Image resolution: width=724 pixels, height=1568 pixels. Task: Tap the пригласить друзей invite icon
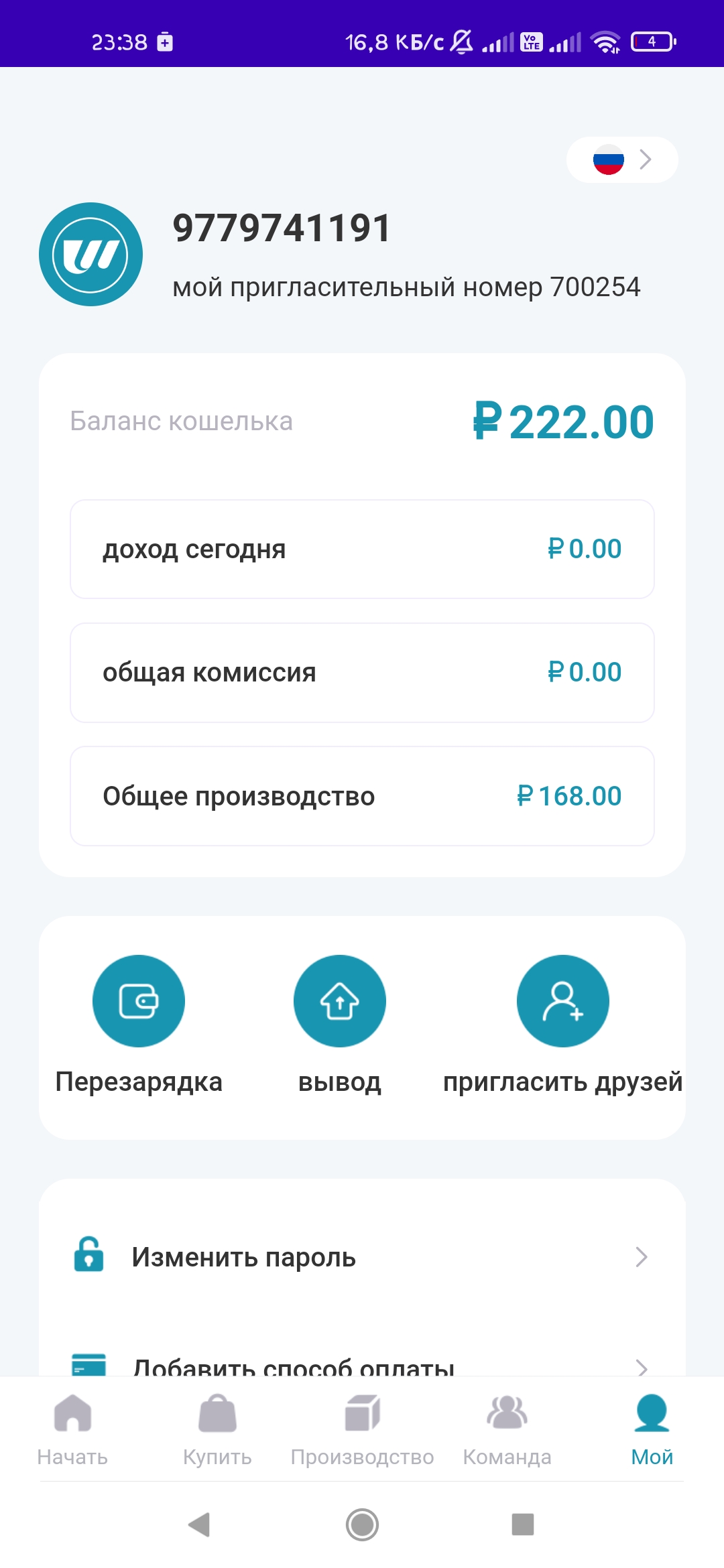coord(563,1000)
